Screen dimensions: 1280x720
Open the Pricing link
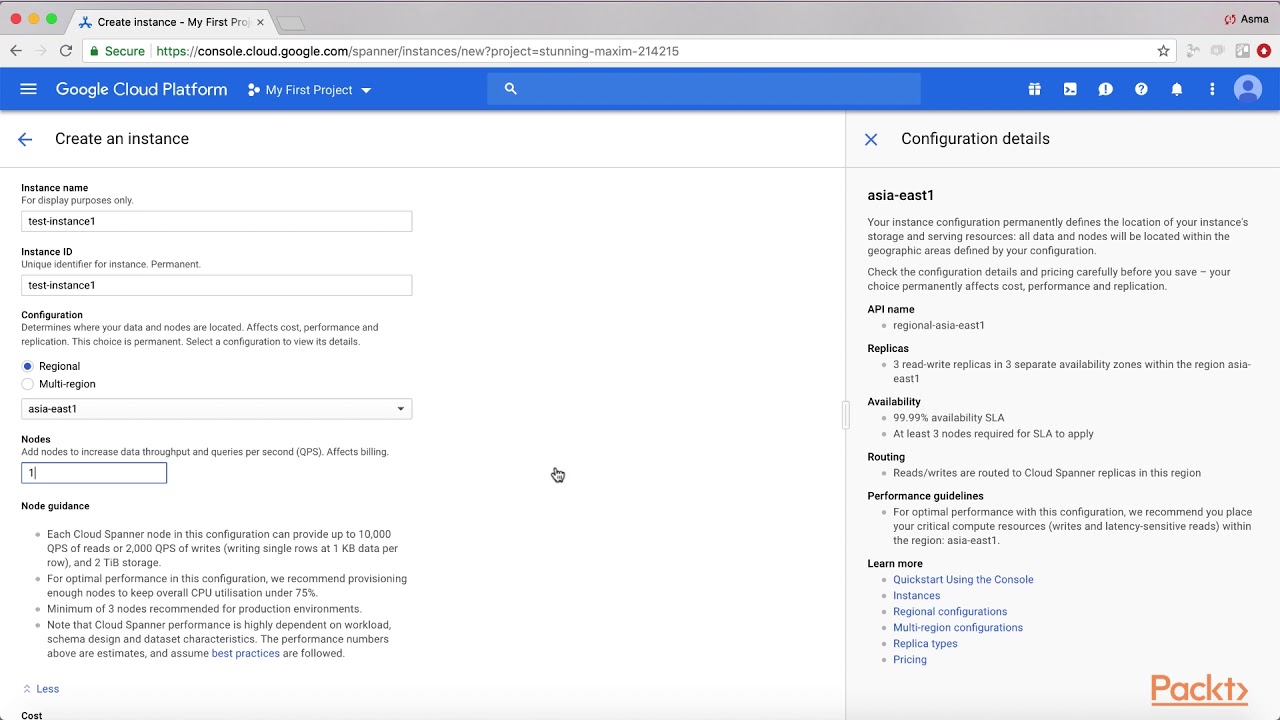point(910,660)
